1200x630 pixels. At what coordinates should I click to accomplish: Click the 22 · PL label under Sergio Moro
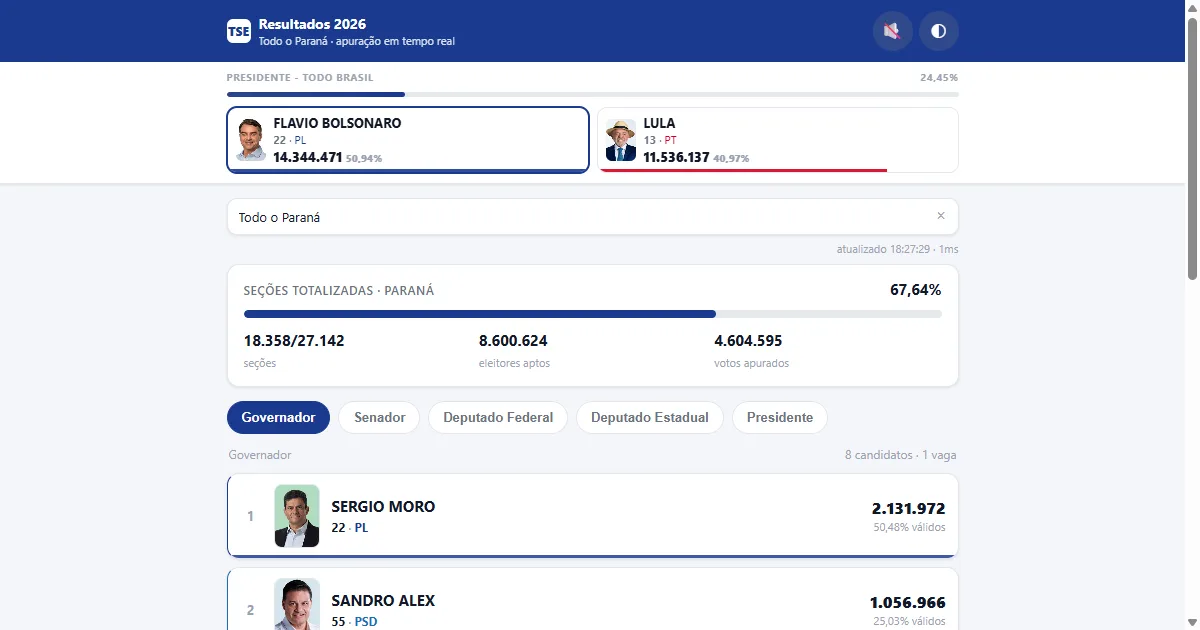click(349, 528)
